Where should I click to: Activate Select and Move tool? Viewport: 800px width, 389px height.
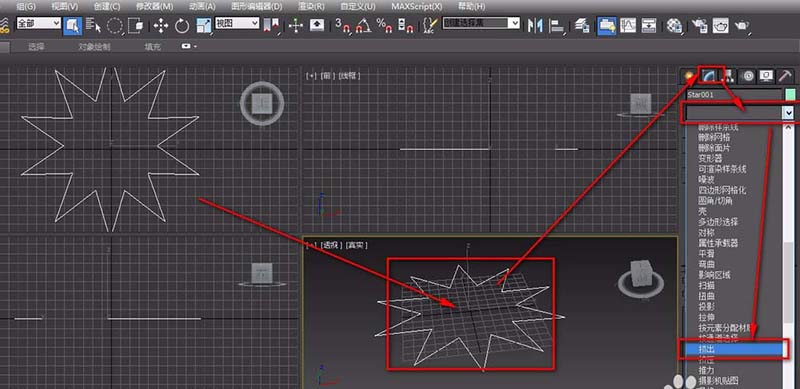point(161,26)
